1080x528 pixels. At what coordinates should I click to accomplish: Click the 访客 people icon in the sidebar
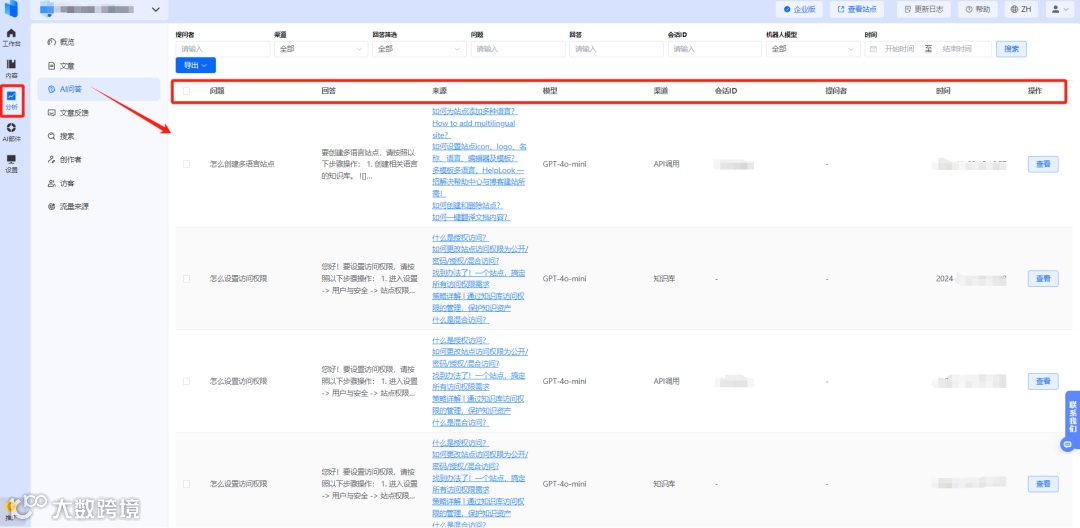click(x=51, y=183)
